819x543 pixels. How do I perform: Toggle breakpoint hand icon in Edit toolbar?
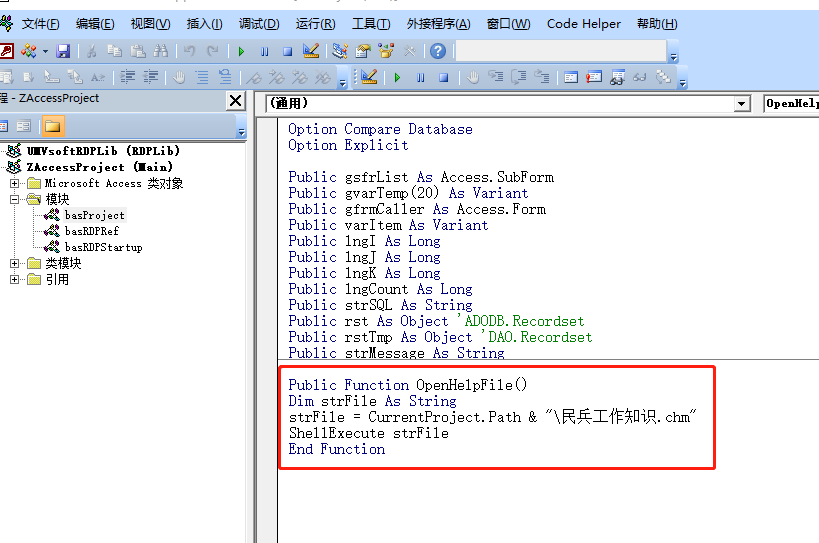tap(179, 78)
